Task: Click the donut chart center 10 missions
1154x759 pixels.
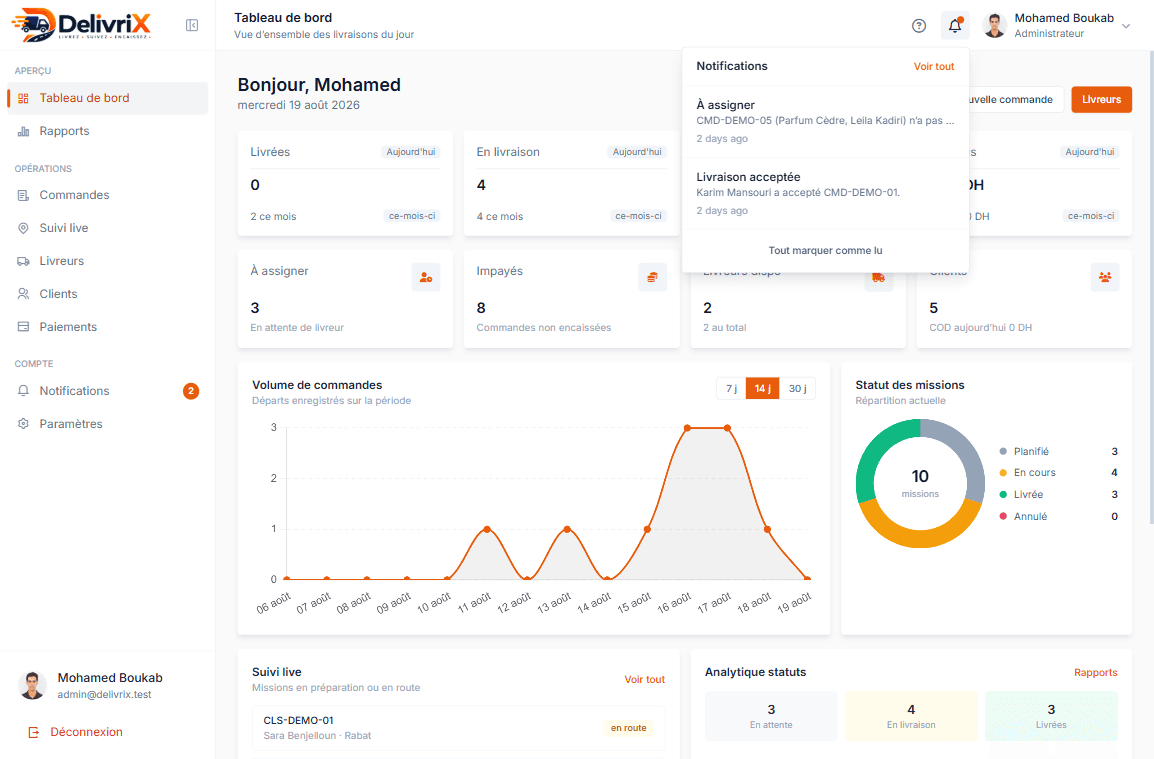Action: point(920,483)
